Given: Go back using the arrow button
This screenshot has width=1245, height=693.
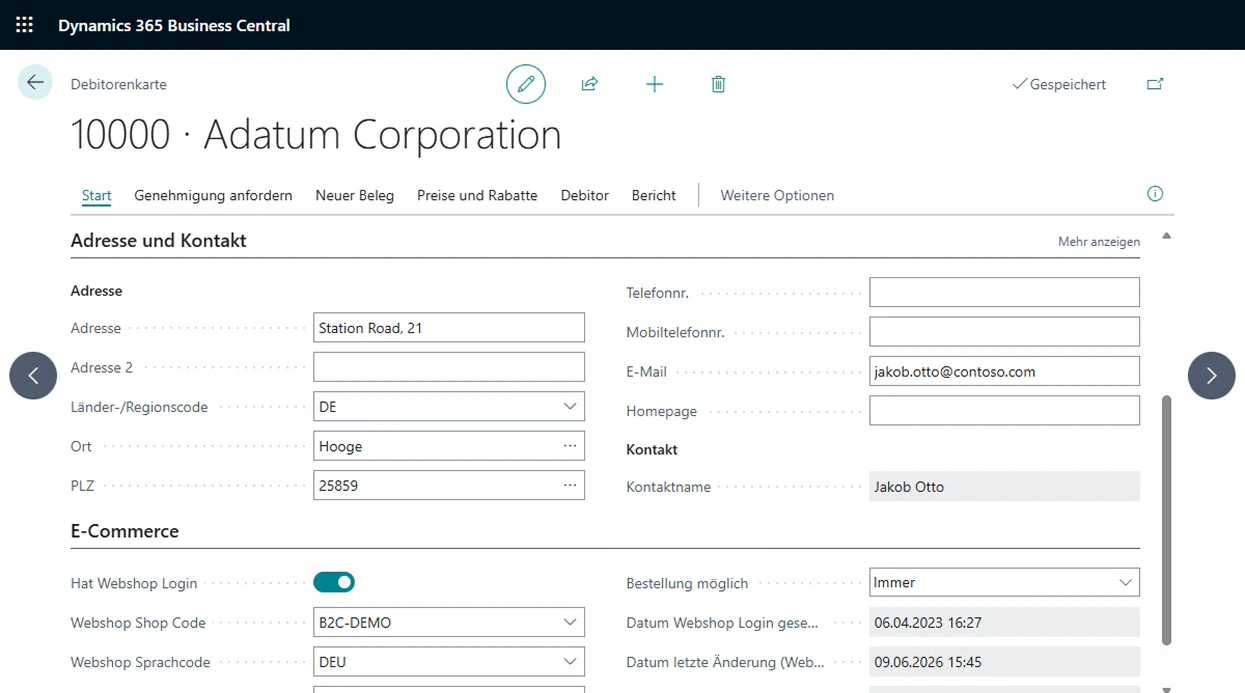Looking at the screenshot, I should pyautogui.click(x=35, y=83).
